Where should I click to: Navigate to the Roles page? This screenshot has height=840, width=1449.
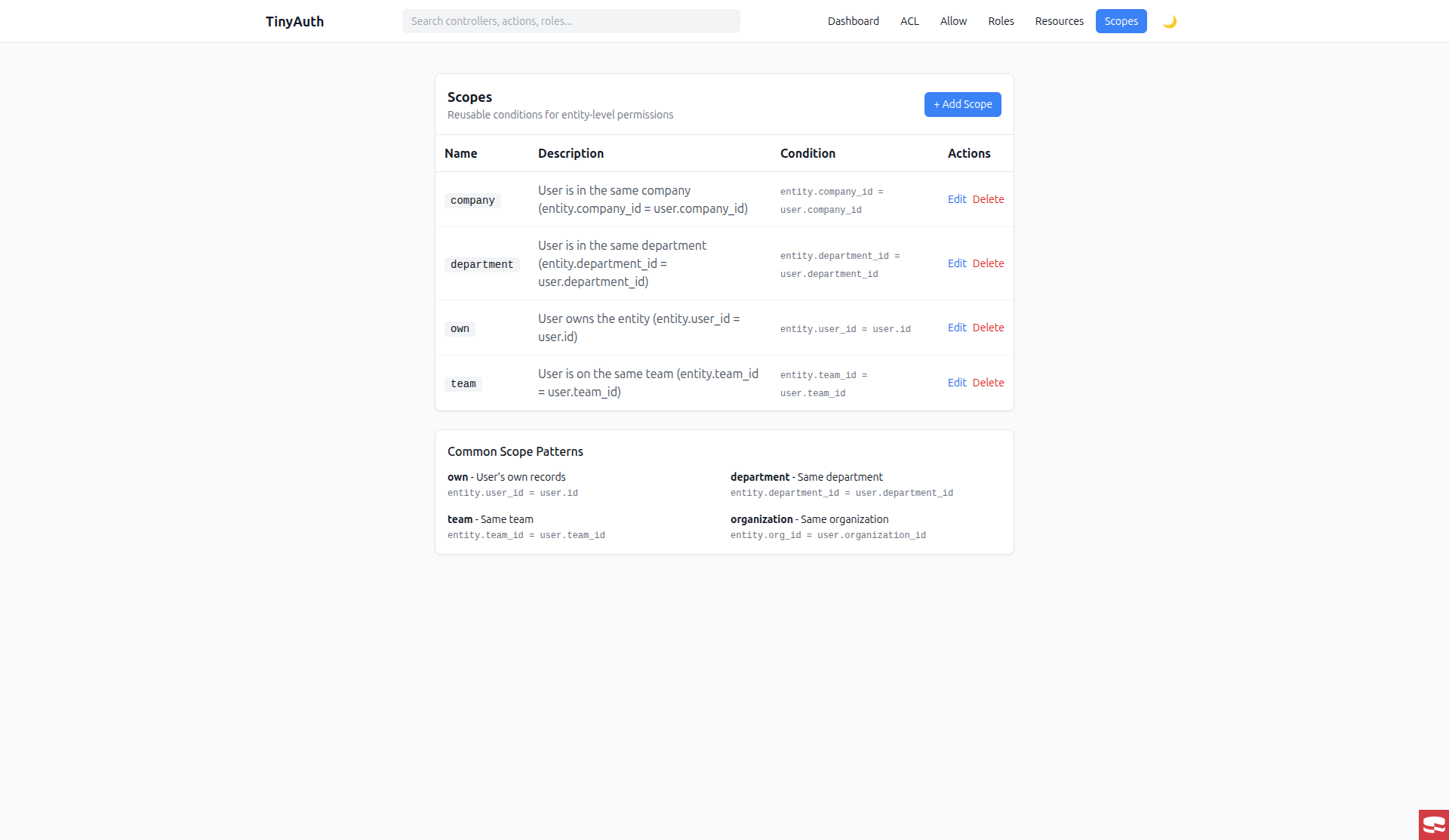point(1001,21)
